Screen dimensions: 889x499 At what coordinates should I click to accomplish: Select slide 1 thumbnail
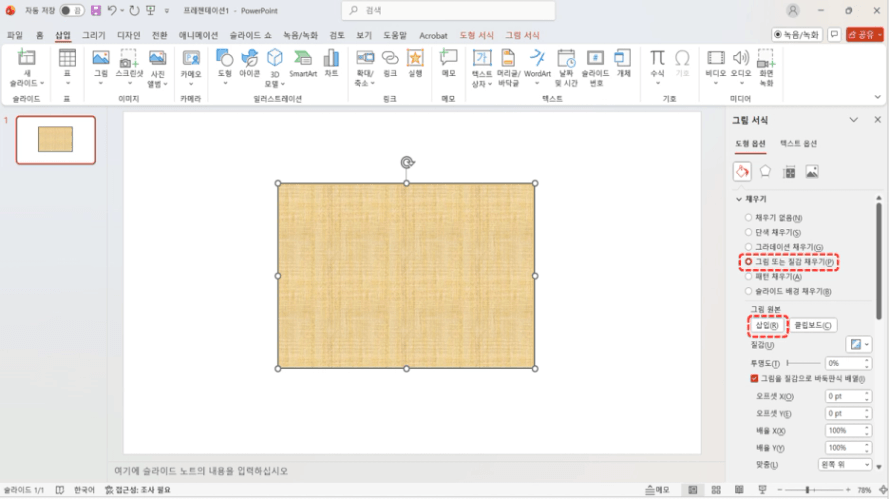click(x=56, y=140)
